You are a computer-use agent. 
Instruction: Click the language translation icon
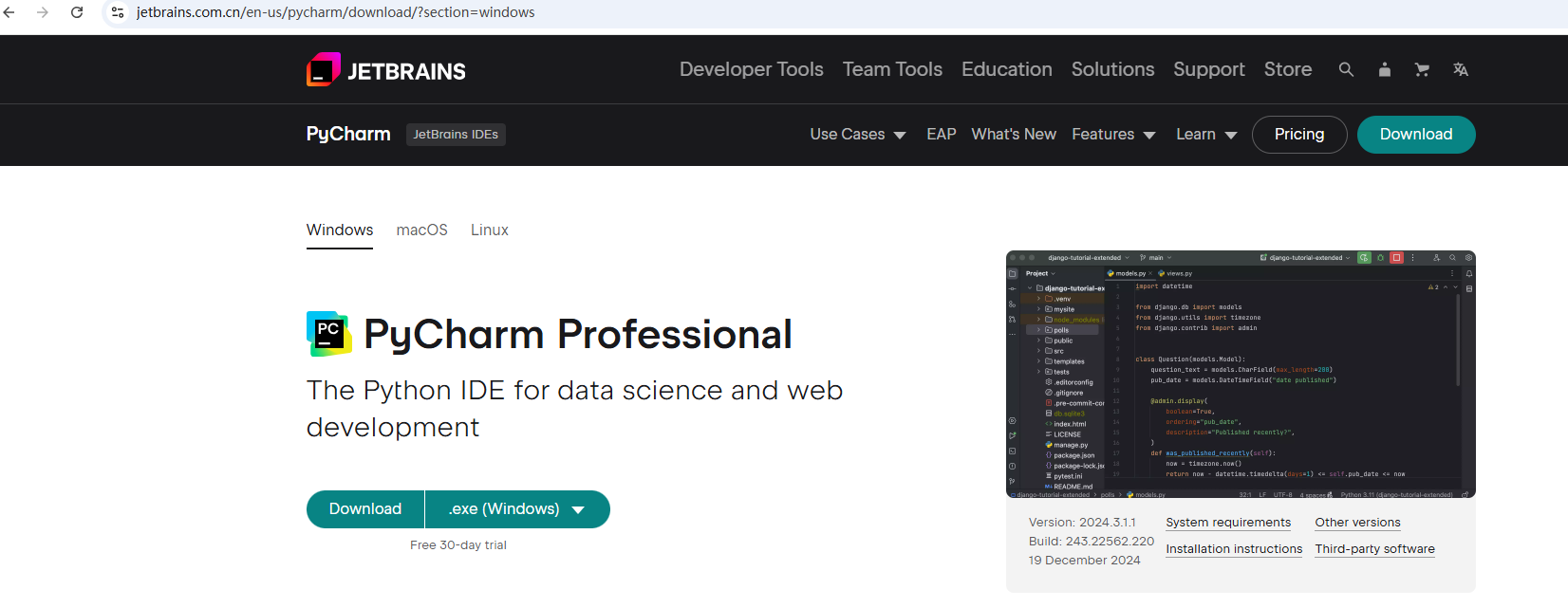point(1461,69)
